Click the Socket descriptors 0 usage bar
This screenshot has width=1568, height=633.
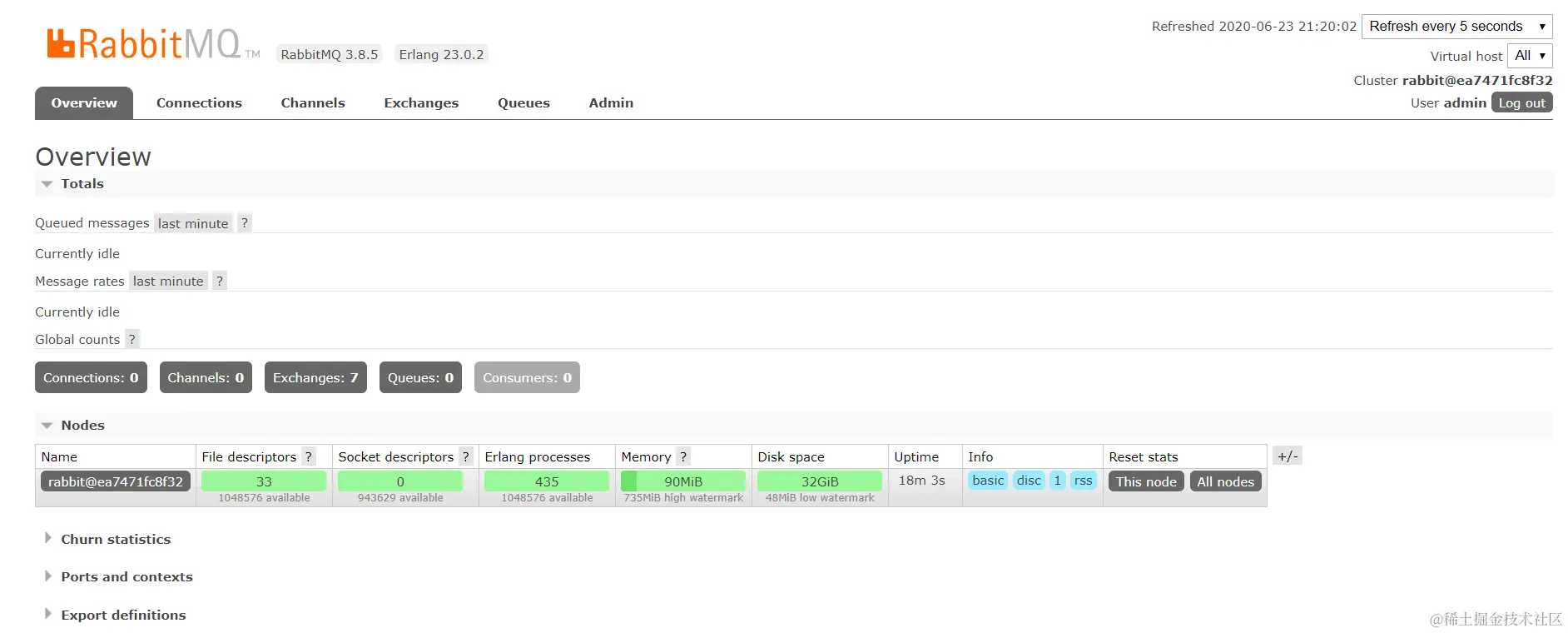(x=400, y=481)
